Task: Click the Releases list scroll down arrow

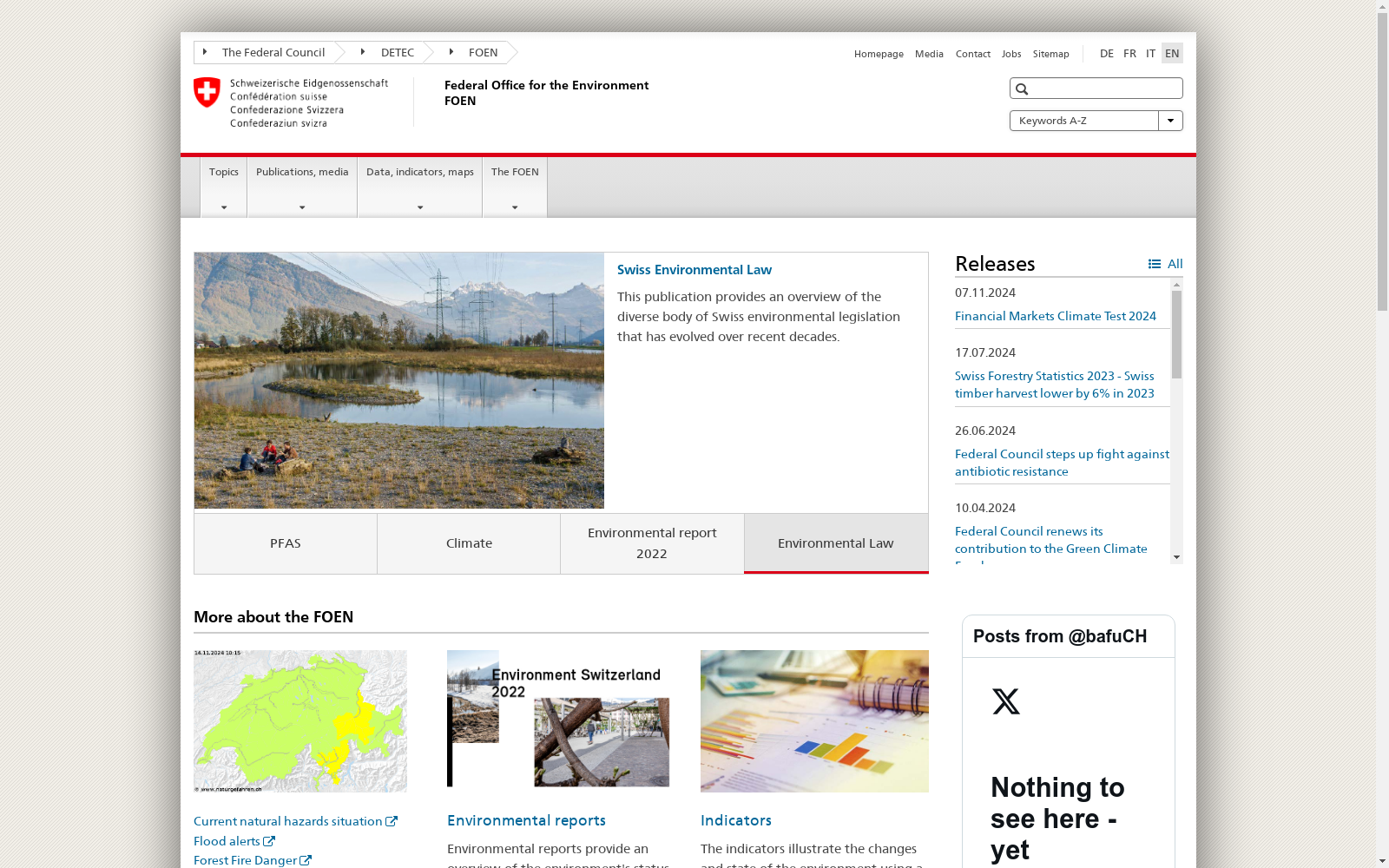Action: click(1176, 557)
